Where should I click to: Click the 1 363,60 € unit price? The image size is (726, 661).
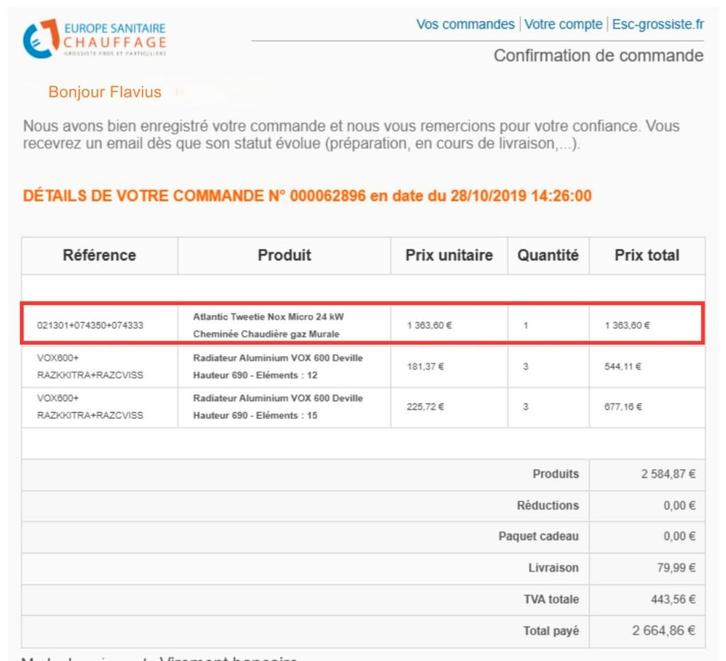click(430, 325)
